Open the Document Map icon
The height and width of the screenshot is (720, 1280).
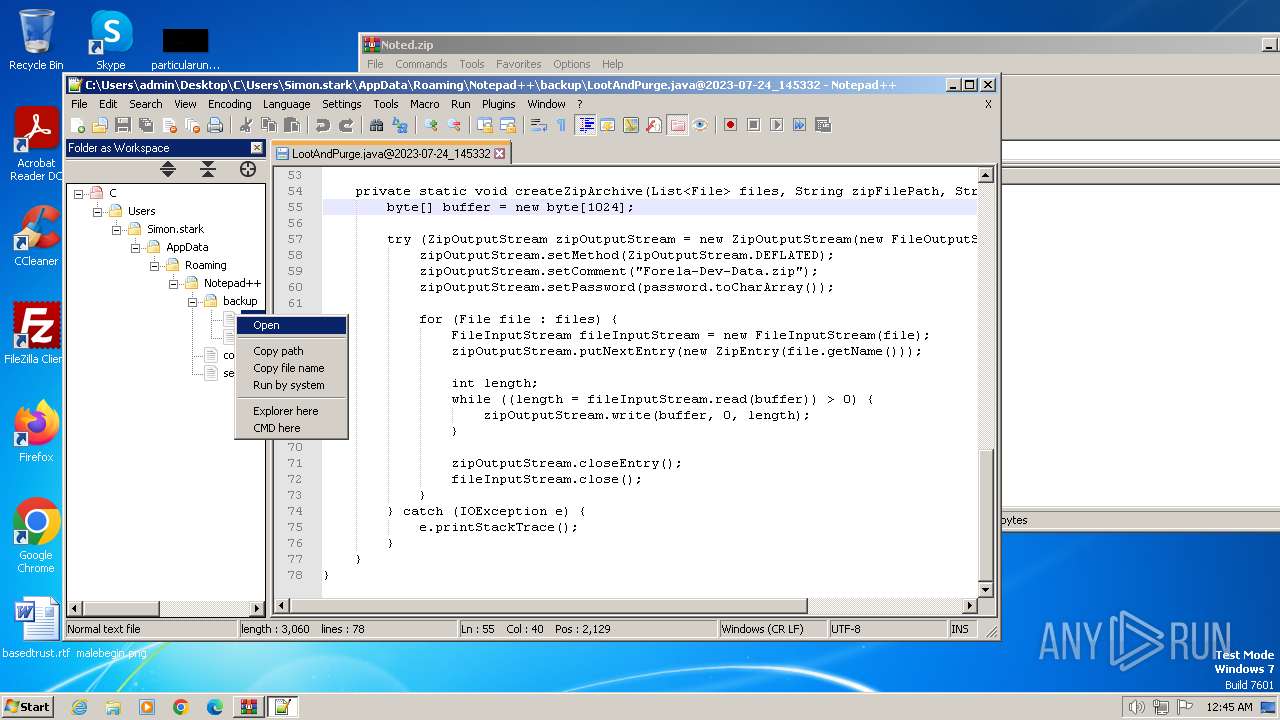tap(631, 125)
